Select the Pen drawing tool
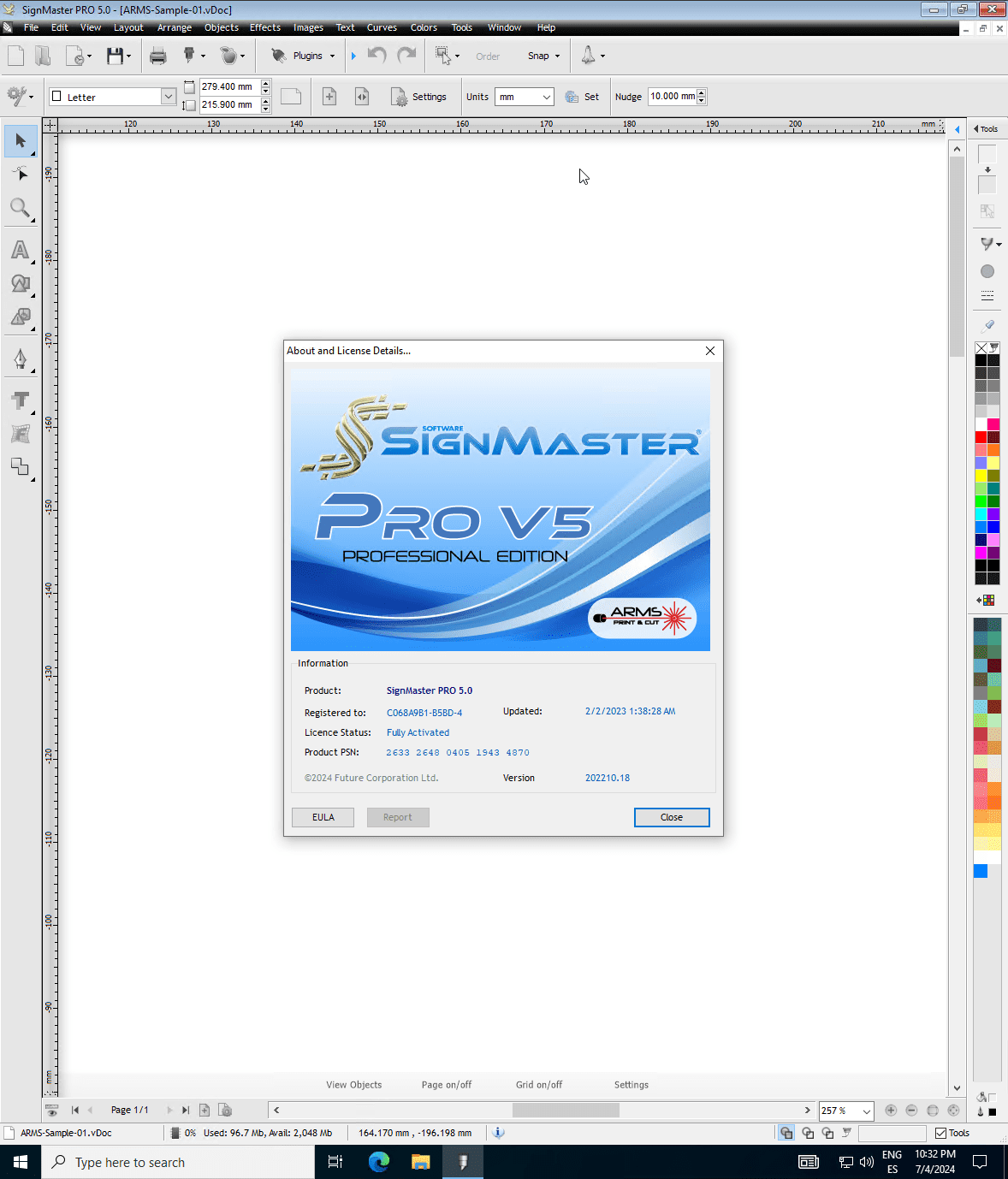The image size is (1008, 1179). [x=21, y=359]
